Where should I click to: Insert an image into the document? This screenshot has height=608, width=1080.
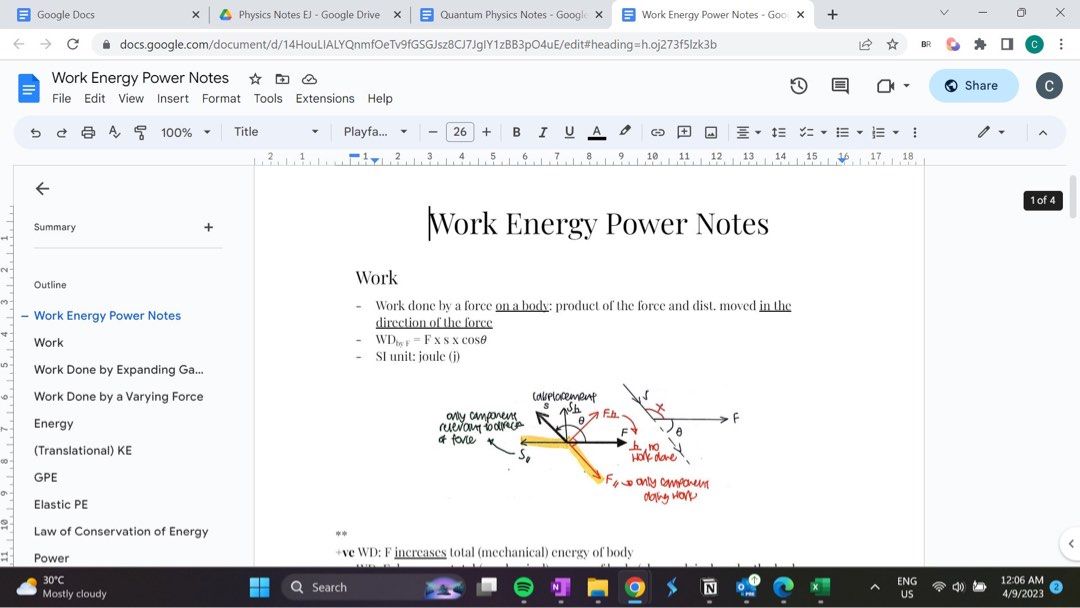[711, 131]
